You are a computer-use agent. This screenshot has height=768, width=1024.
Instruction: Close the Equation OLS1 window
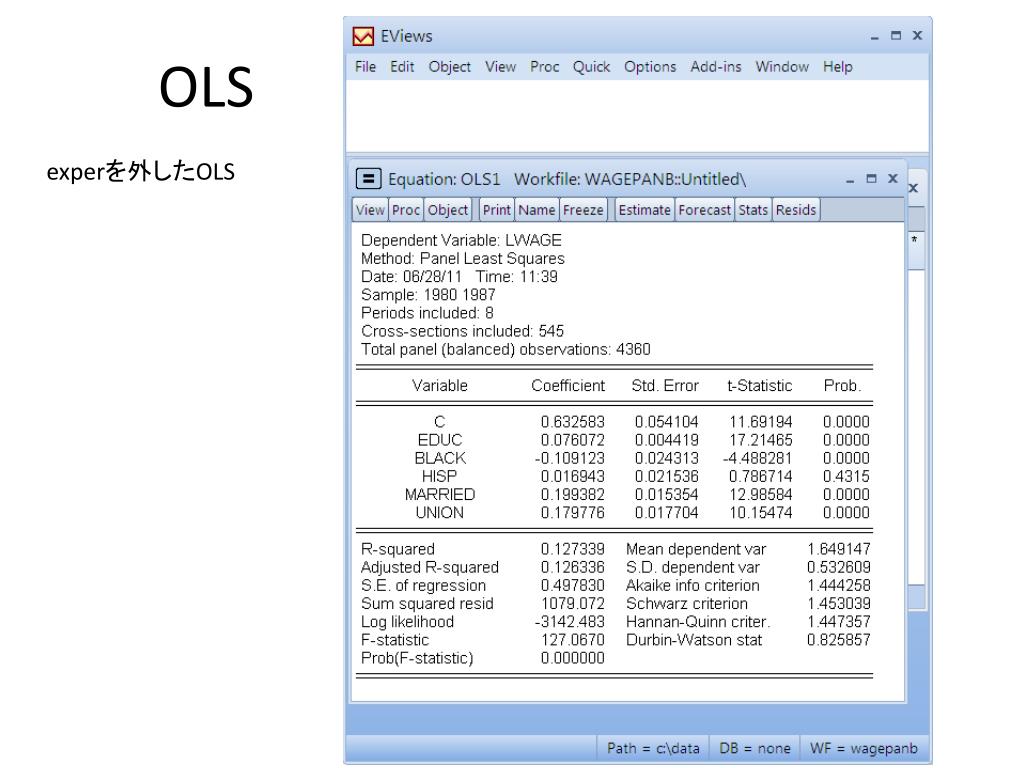[x=893, y=178]
